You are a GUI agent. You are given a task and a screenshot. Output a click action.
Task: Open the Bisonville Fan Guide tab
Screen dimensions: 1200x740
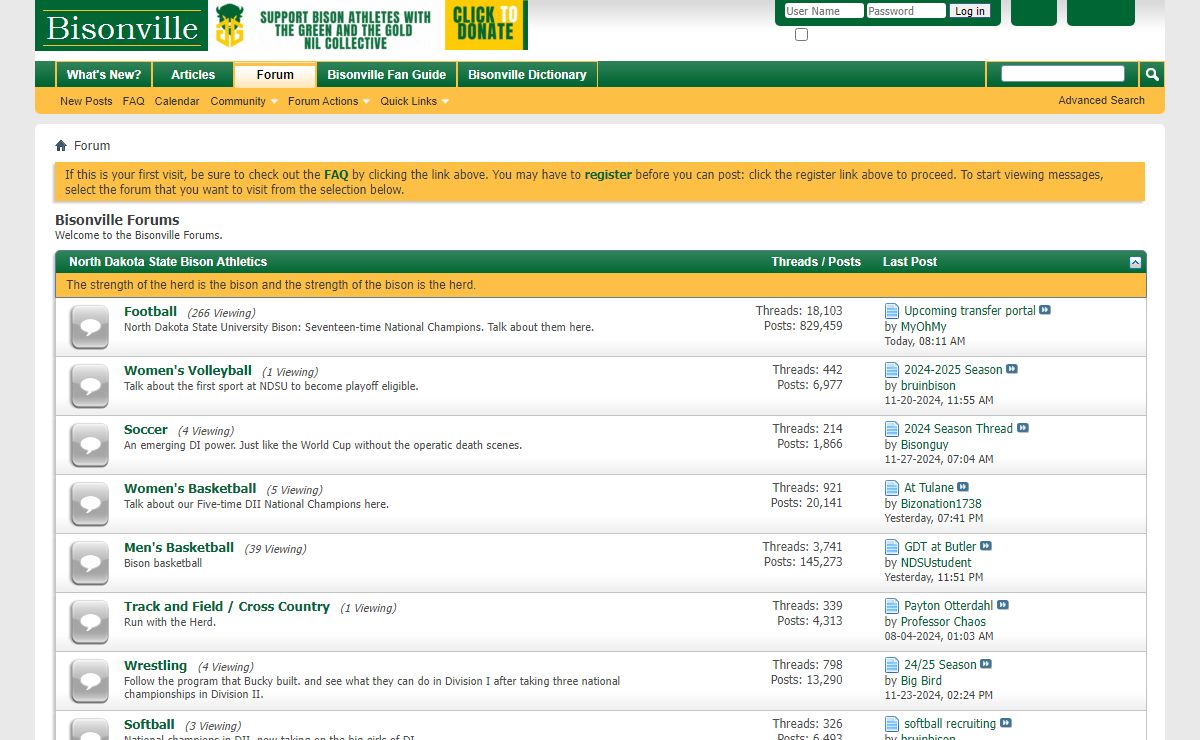387,75
